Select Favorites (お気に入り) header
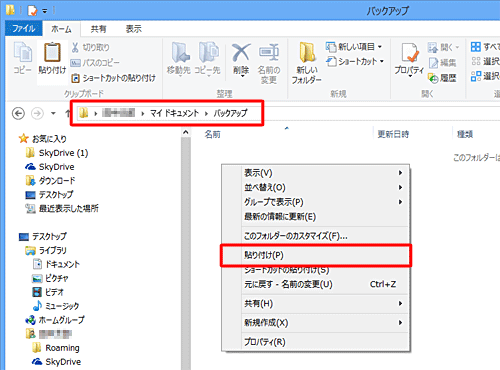 tap(43, 139)
